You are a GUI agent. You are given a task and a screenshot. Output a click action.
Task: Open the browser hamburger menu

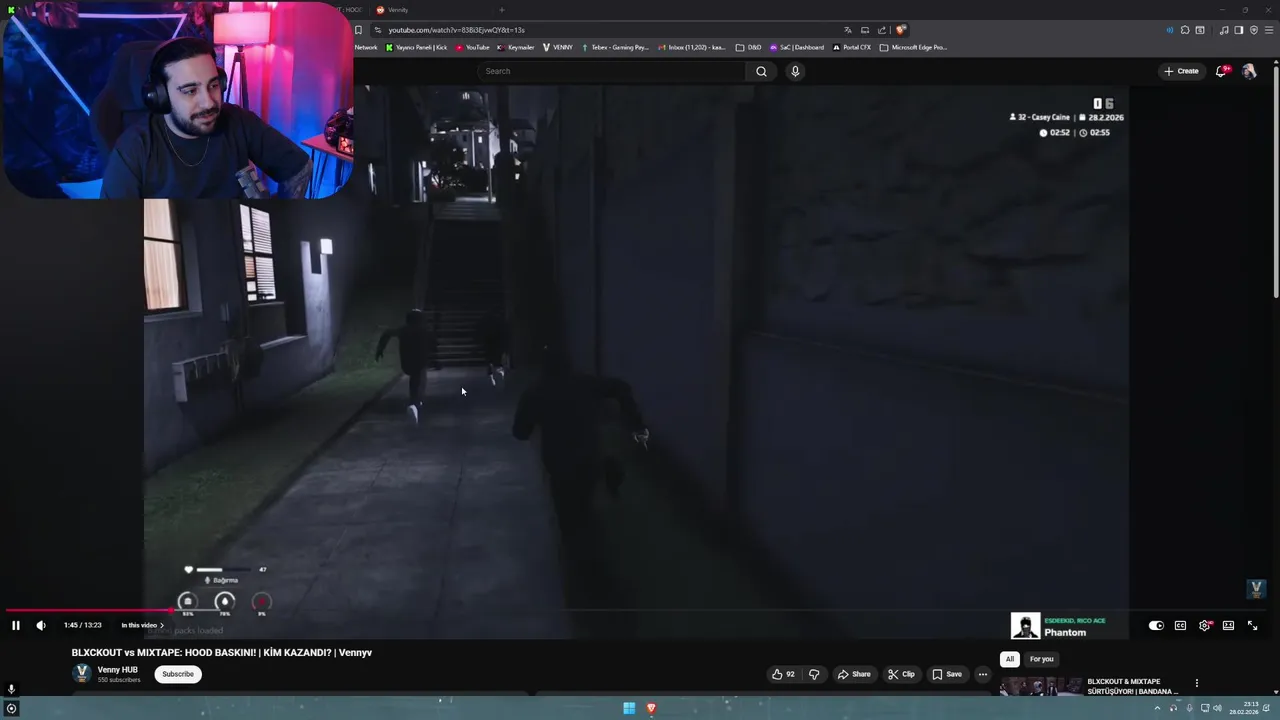coord(1268,30)
